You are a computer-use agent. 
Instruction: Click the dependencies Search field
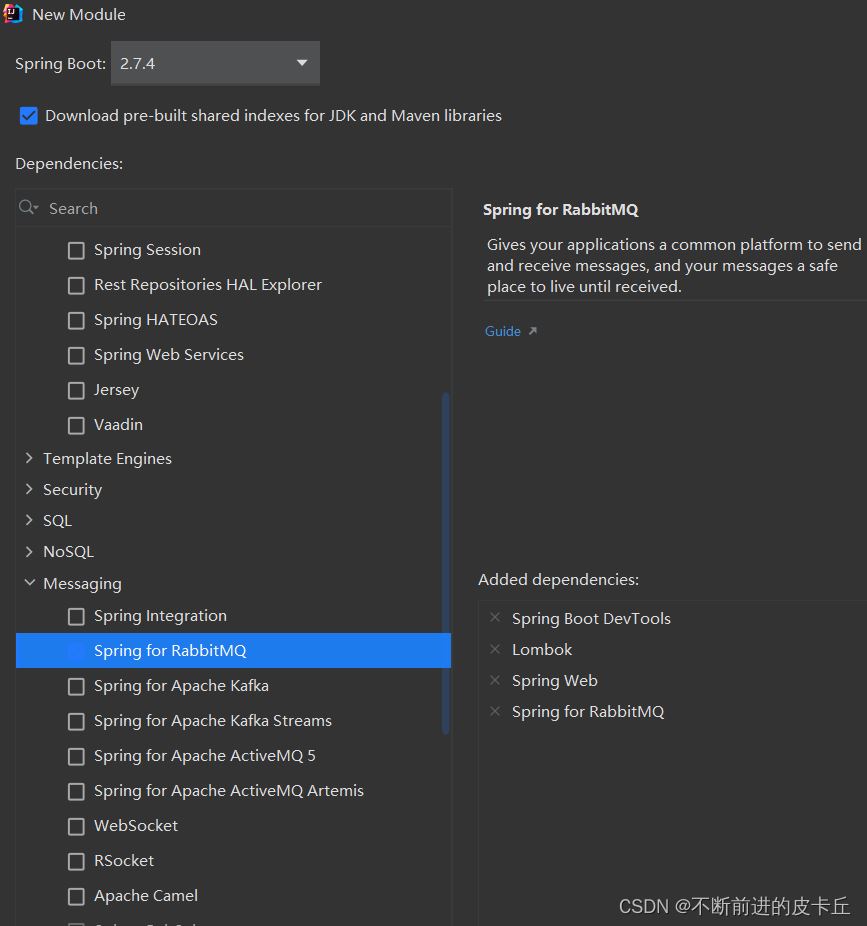click(240, 208)
